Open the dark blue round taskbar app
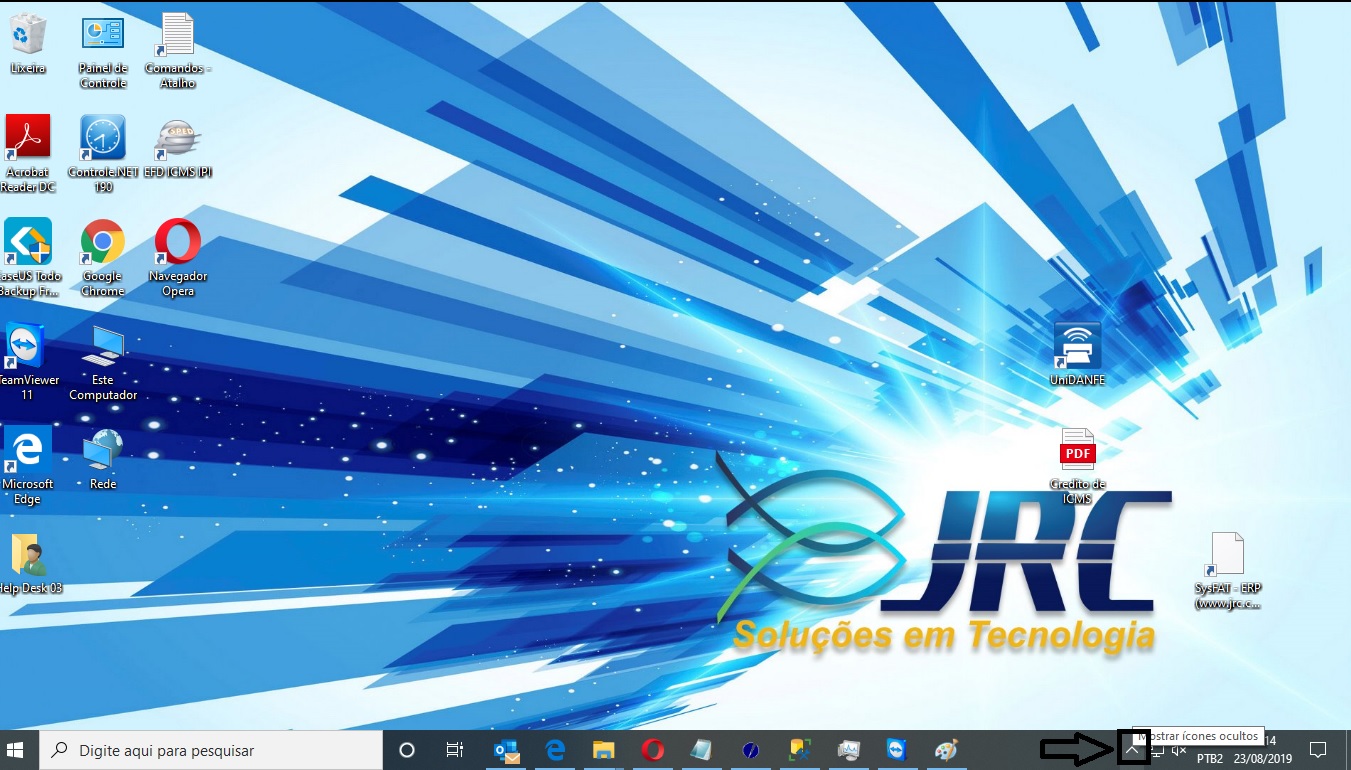This screenshot has height=770, width=1351. pyautogui.click(x=750, y=750)
